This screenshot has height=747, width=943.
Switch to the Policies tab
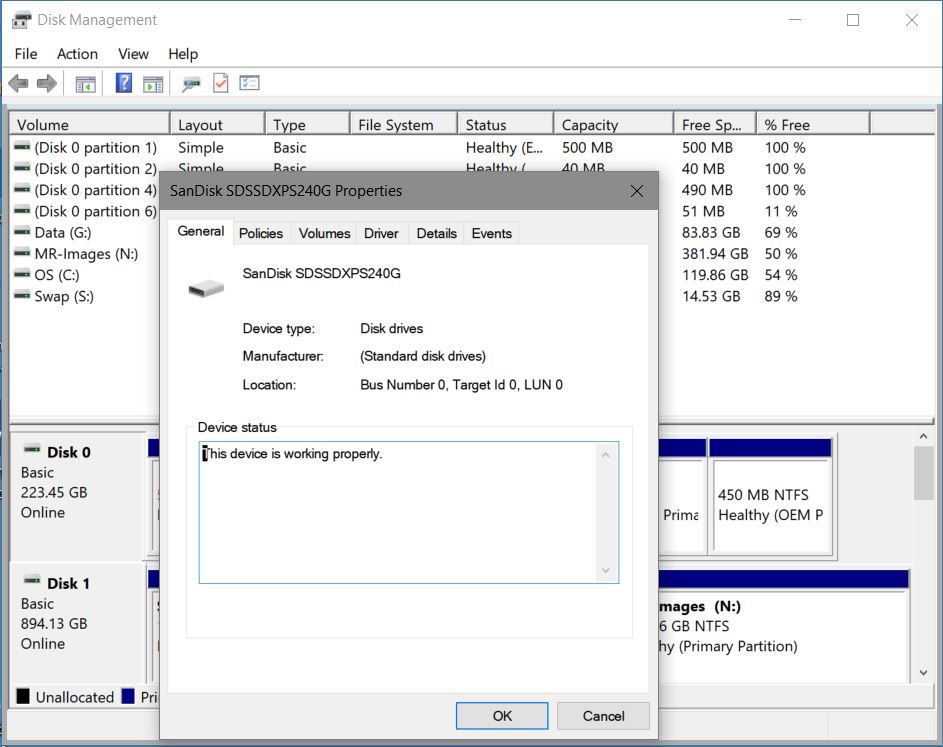pyautogui.click(x=261, y=233)
